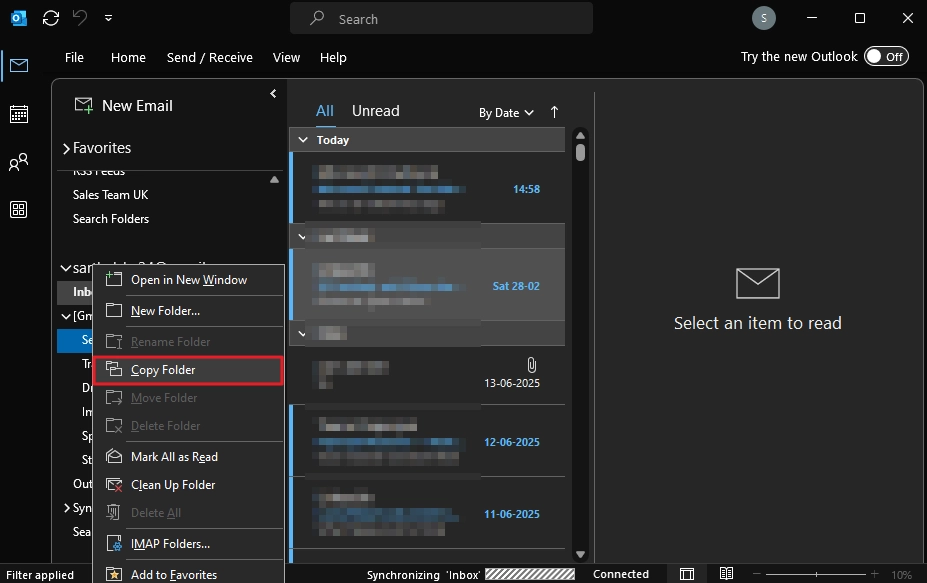
Task: Open the Calendar view in the sidebar
Action: (18, 114)
